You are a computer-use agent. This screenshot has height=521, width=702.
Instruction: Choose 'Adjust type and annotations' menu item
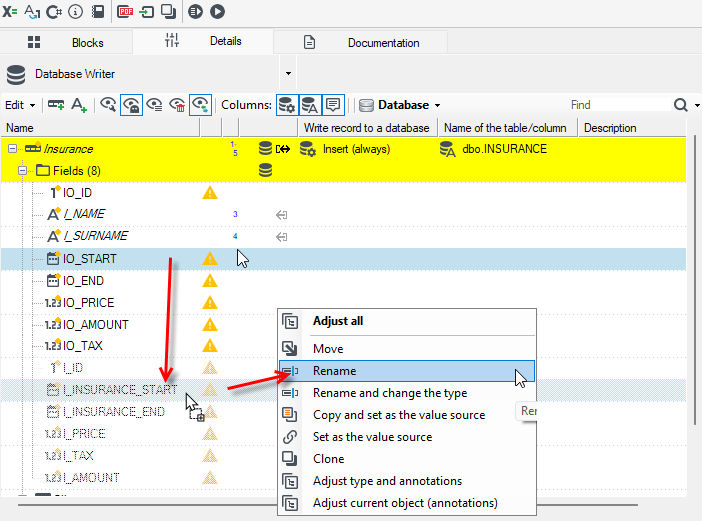407,481
